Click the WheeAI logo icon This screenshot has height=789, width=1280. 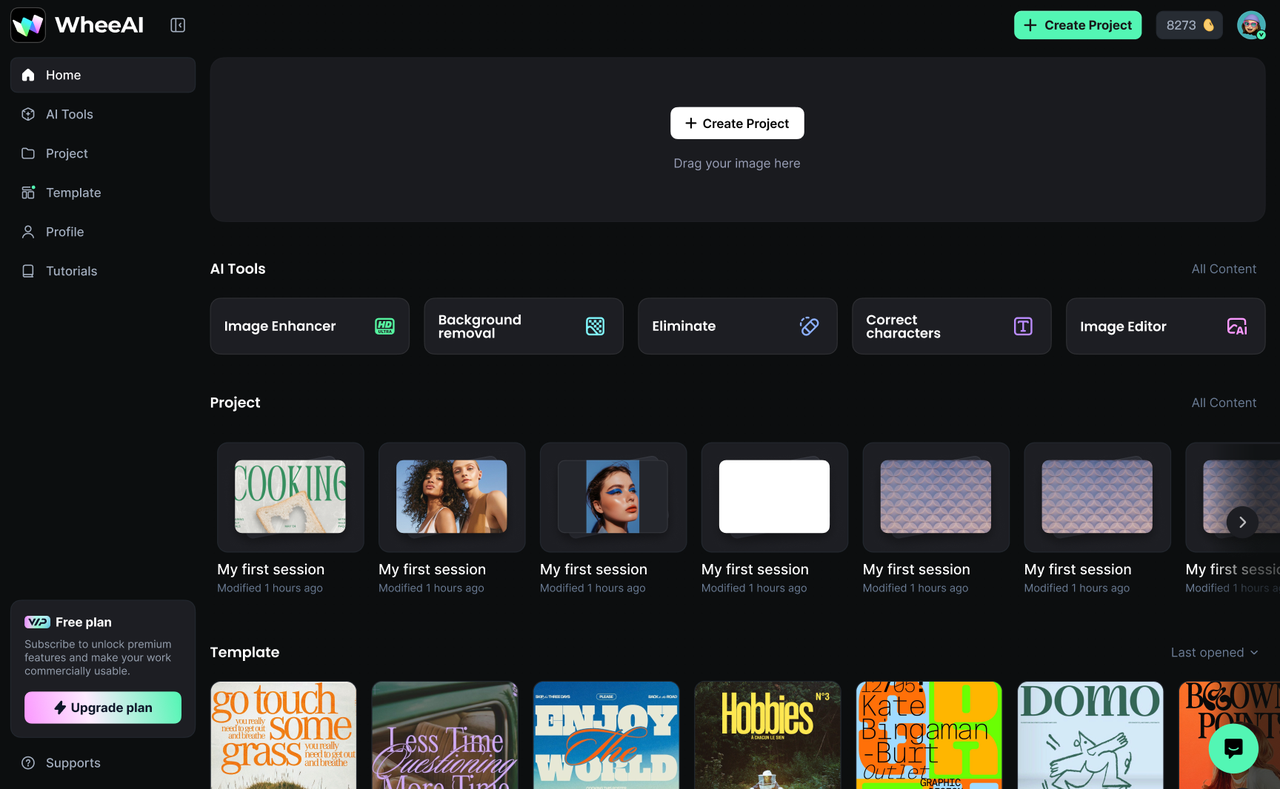point(28,25)
